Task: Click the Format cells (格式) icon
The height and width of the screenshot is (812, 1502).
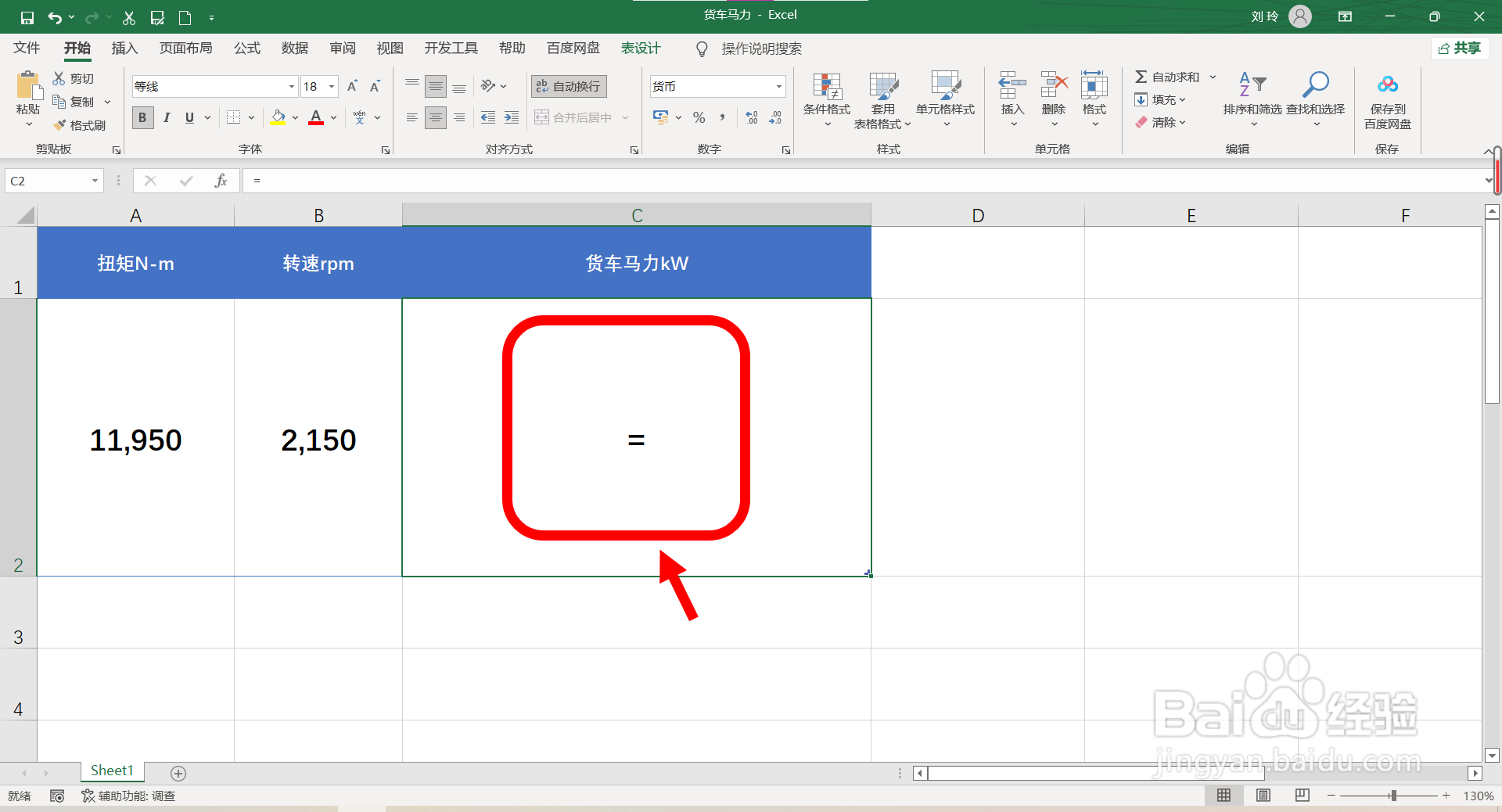Action: (x=1094, y=84)
